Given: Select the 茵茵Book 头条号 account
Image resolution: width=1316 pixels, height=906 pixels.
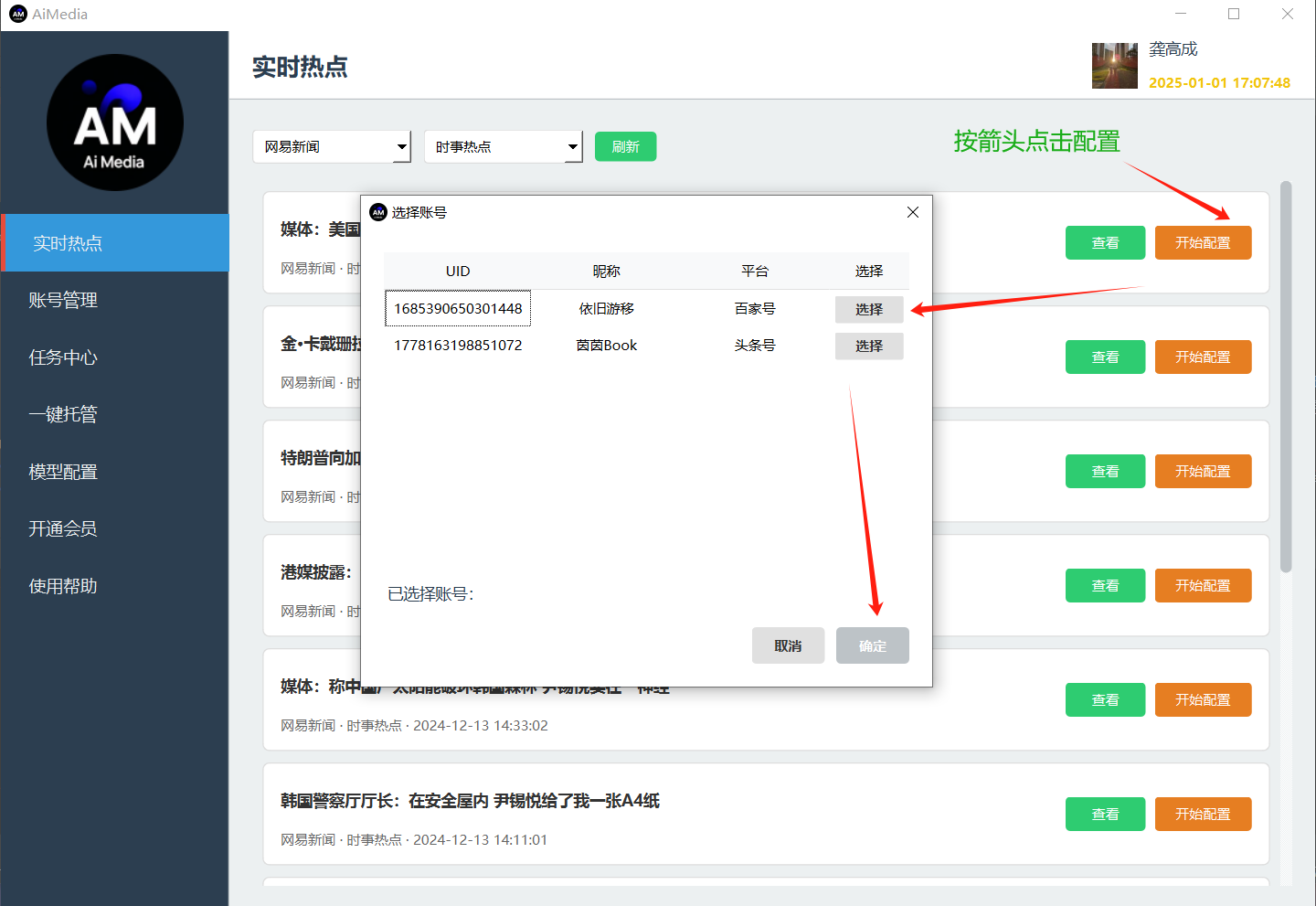Looking at the screenshot, I should pyautogui.click(x=868, y=346).
